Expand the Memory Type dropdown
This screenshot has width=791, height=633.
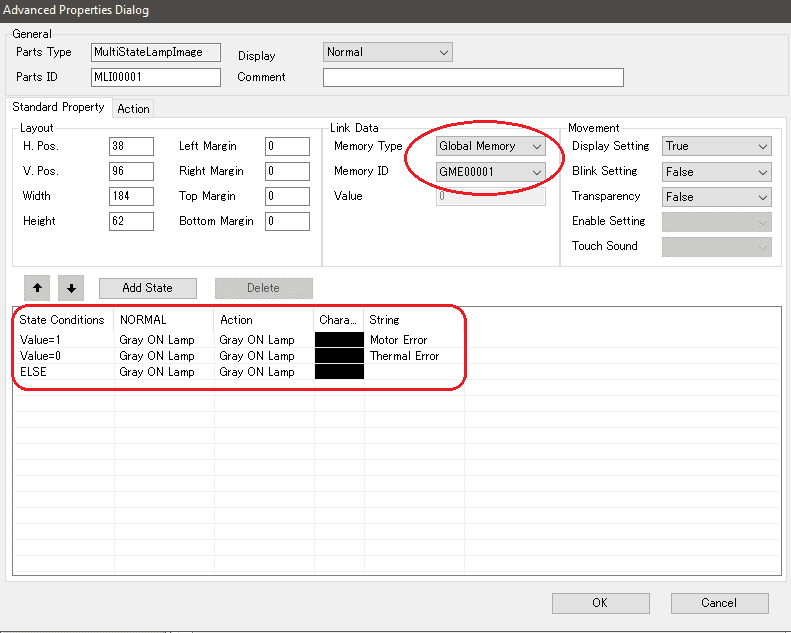tap(490, 146)
